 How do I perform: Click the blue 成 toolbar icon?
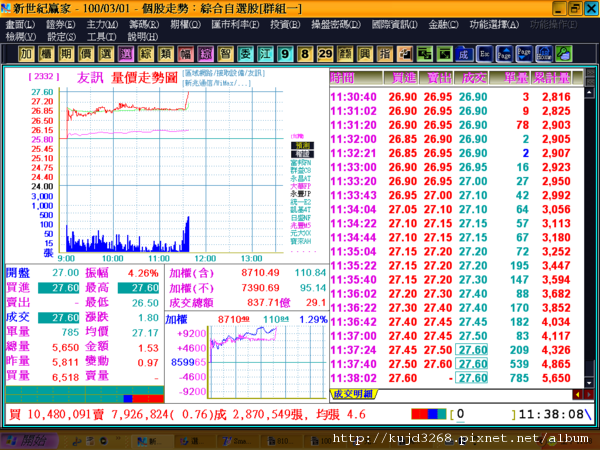click(464, 54)
